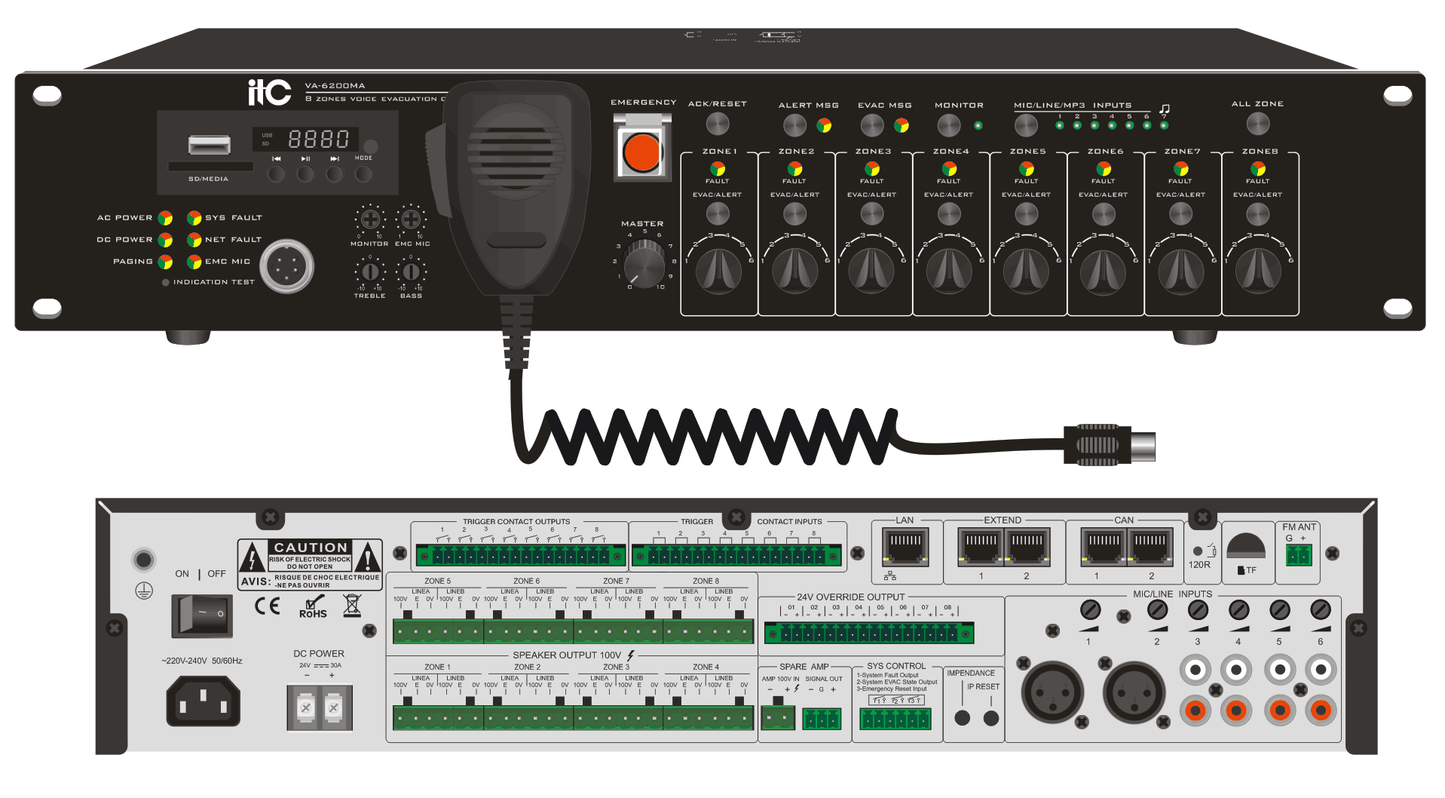Adjust the EMC MIC trim knob
1445x798 pixels.
(410, 220)
